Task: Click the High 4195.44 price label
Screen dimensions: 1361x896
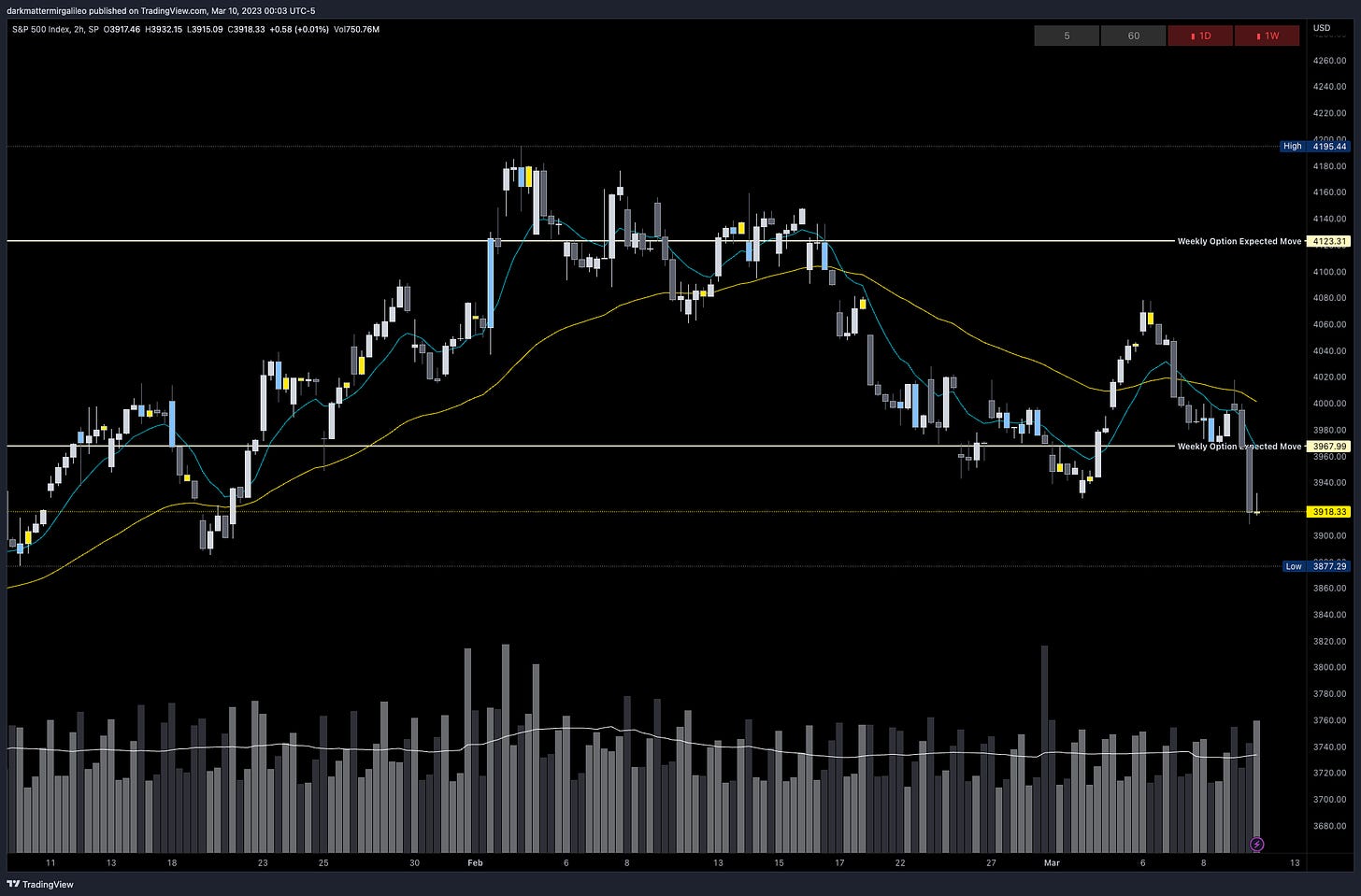Action: (1315, 146)
